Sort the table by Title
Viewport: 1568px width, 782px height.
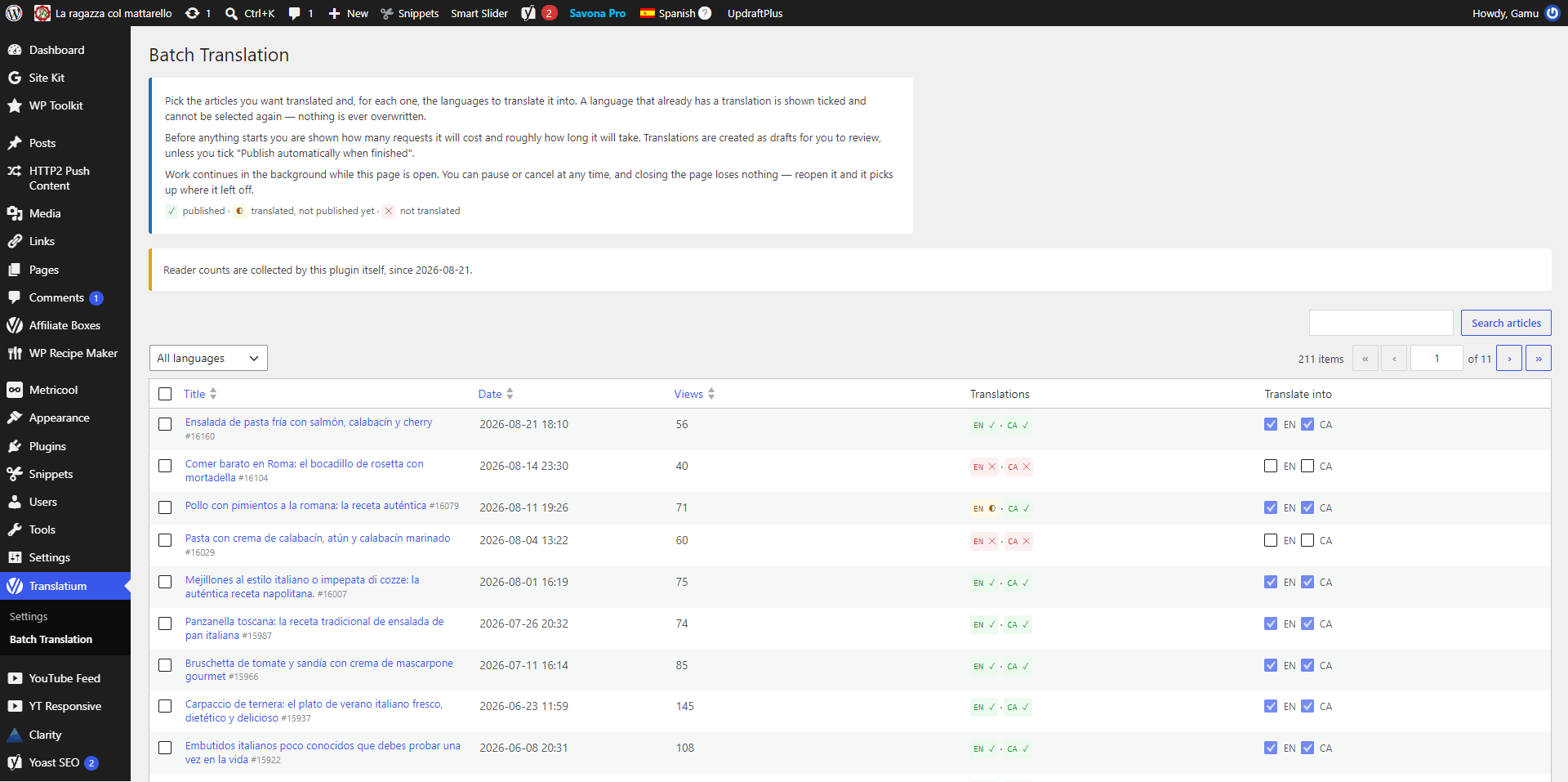[x=200, y=394]
